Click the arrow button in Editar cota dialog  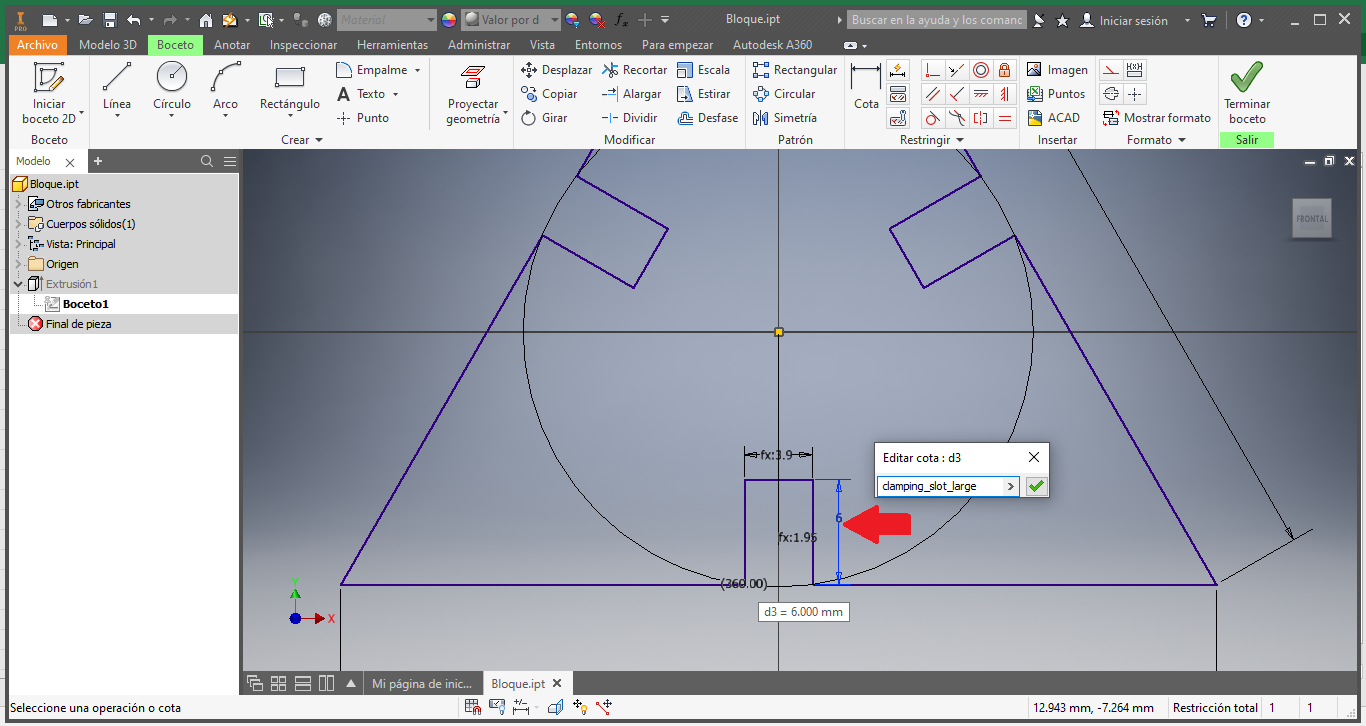1010,486
